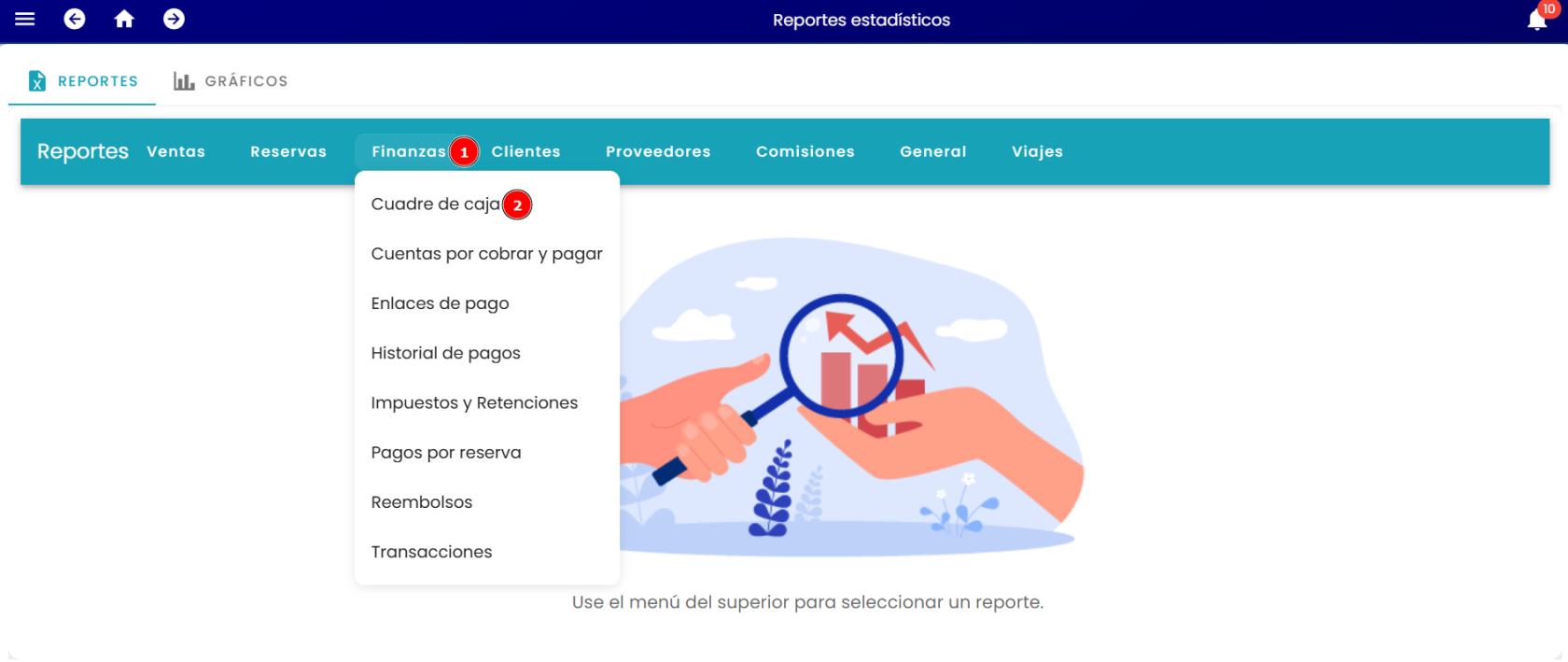
Task: Open the Proveedores reports menu
Action: (658, 151)
